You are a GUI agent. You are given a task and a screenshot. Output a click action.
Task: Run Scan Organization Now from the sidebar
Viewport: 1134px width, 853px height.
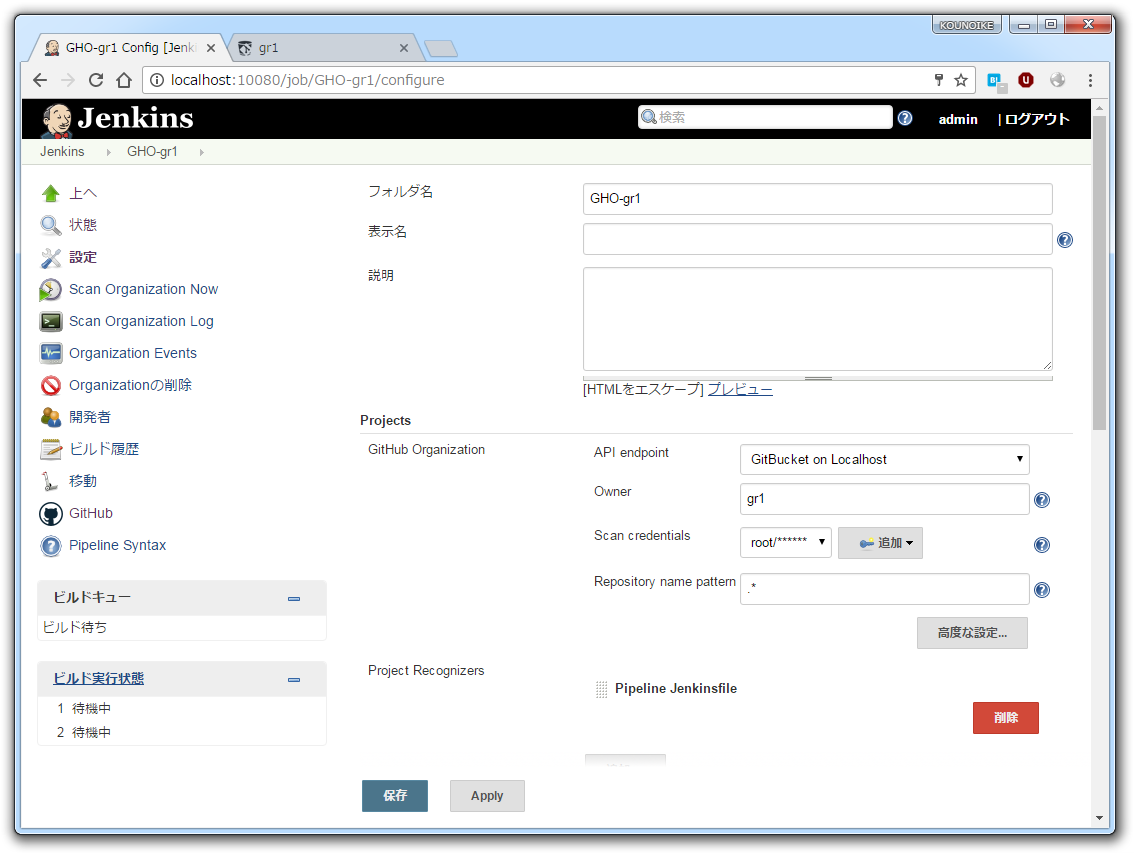pos(142,289)
